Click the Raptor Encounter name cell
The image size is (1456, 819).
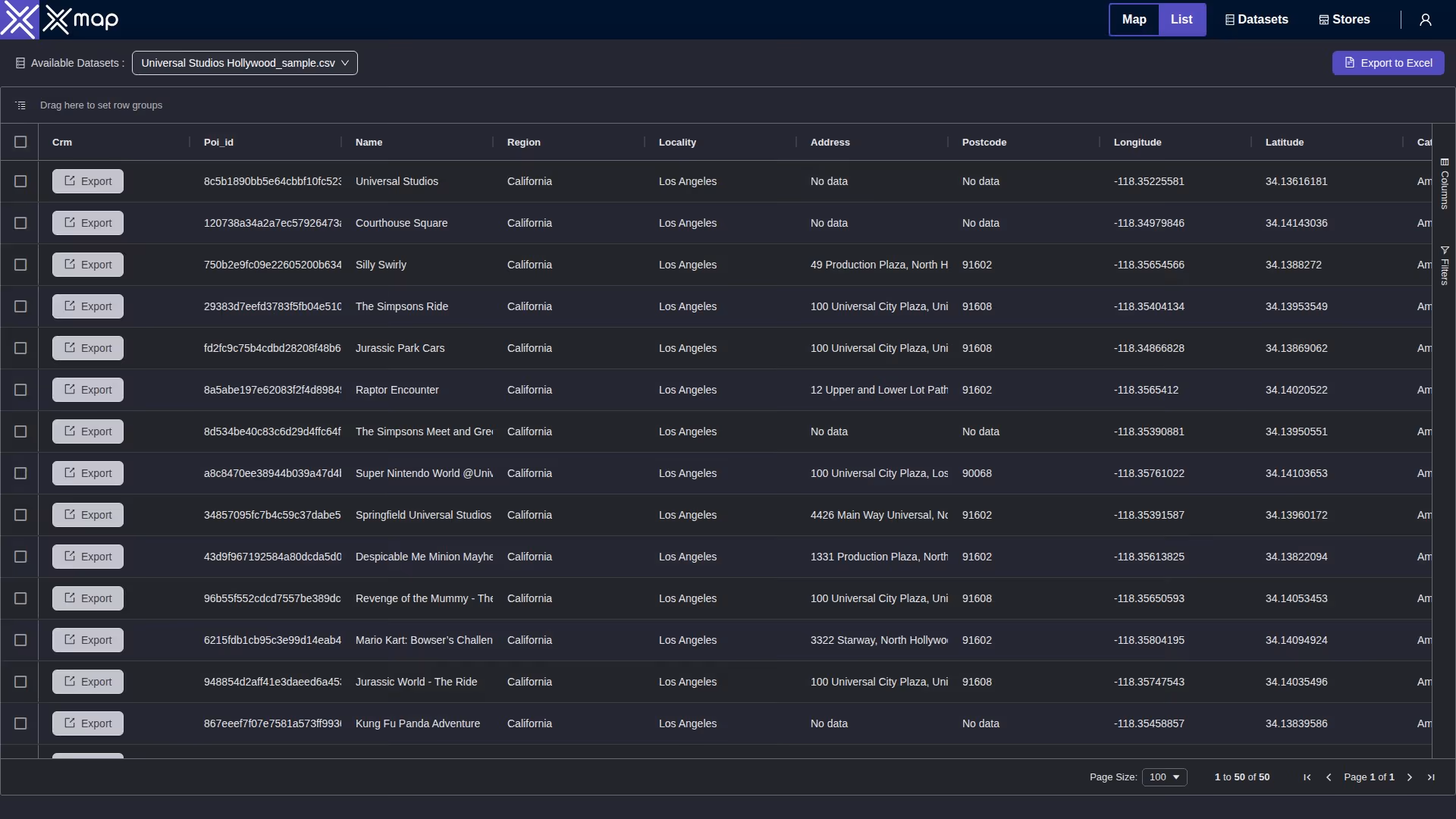(397, 390)
